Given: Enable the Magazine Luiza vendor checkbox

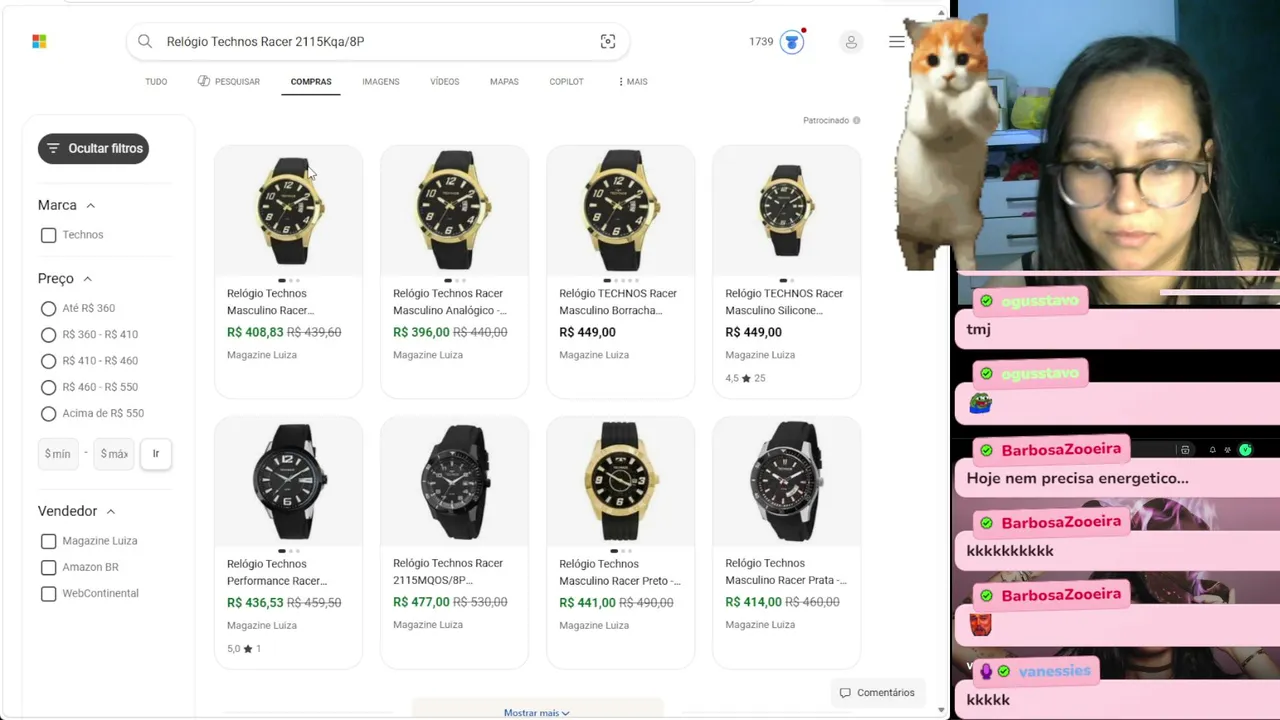Looking at the screenshot, I should [48, 541].
